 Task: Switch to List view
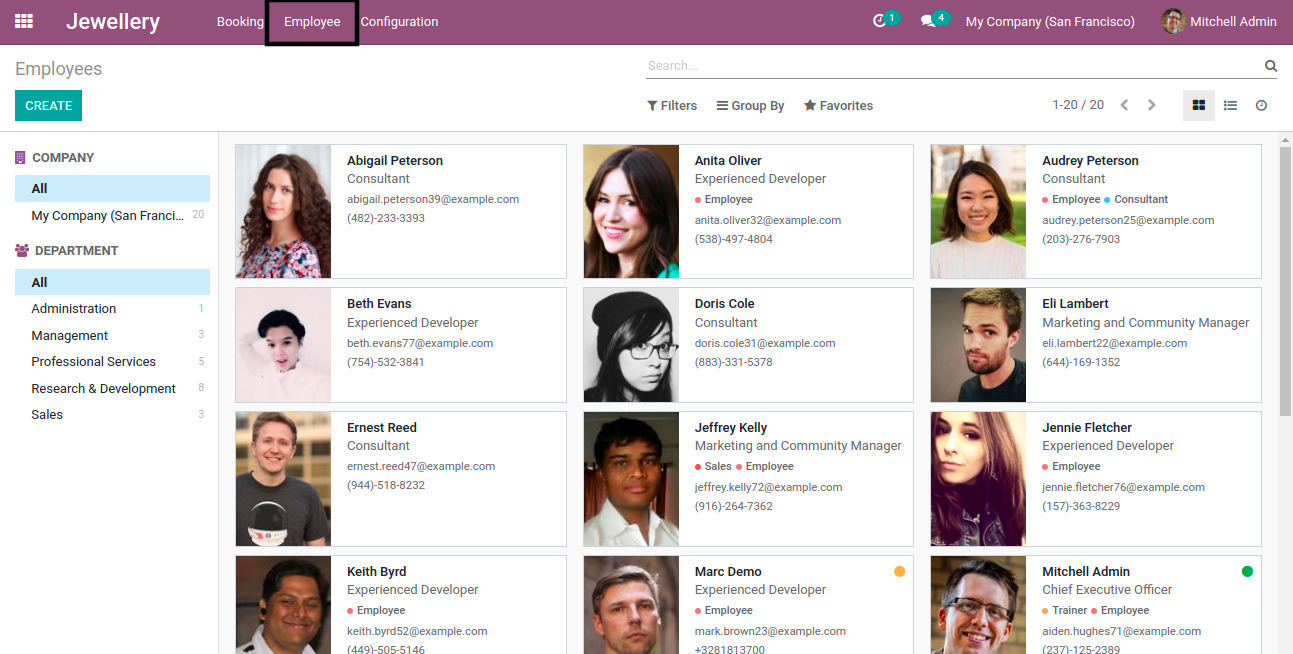[1231, 105]
